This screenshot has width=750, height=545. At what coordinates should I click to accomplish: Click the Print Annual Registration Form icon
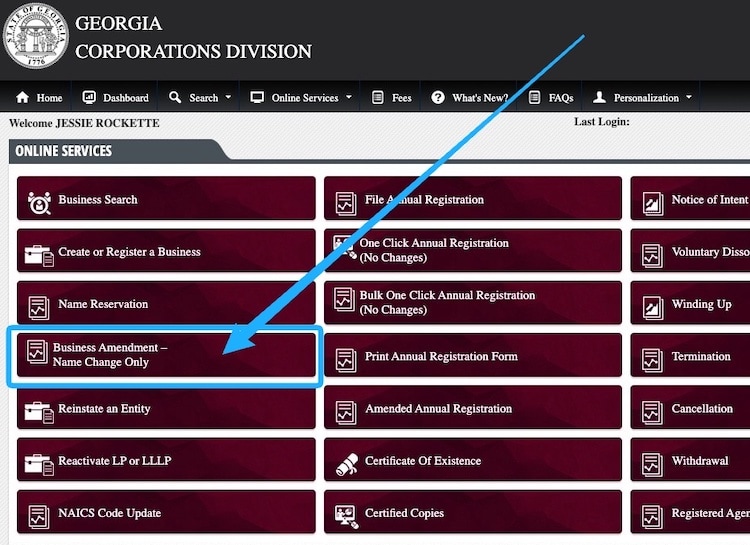coord(346,358)
